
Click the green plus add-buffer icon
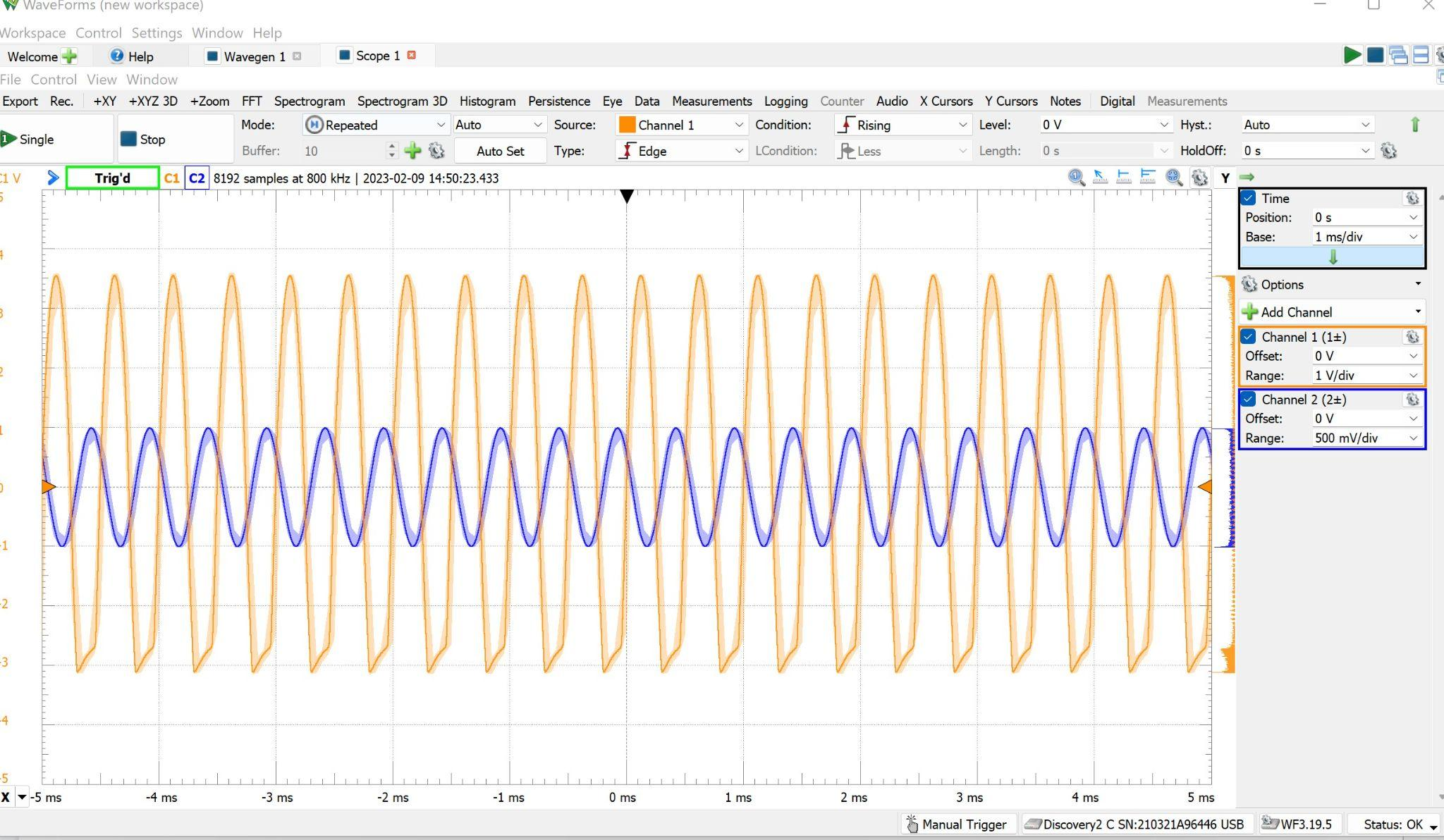(x=412, y=150)
